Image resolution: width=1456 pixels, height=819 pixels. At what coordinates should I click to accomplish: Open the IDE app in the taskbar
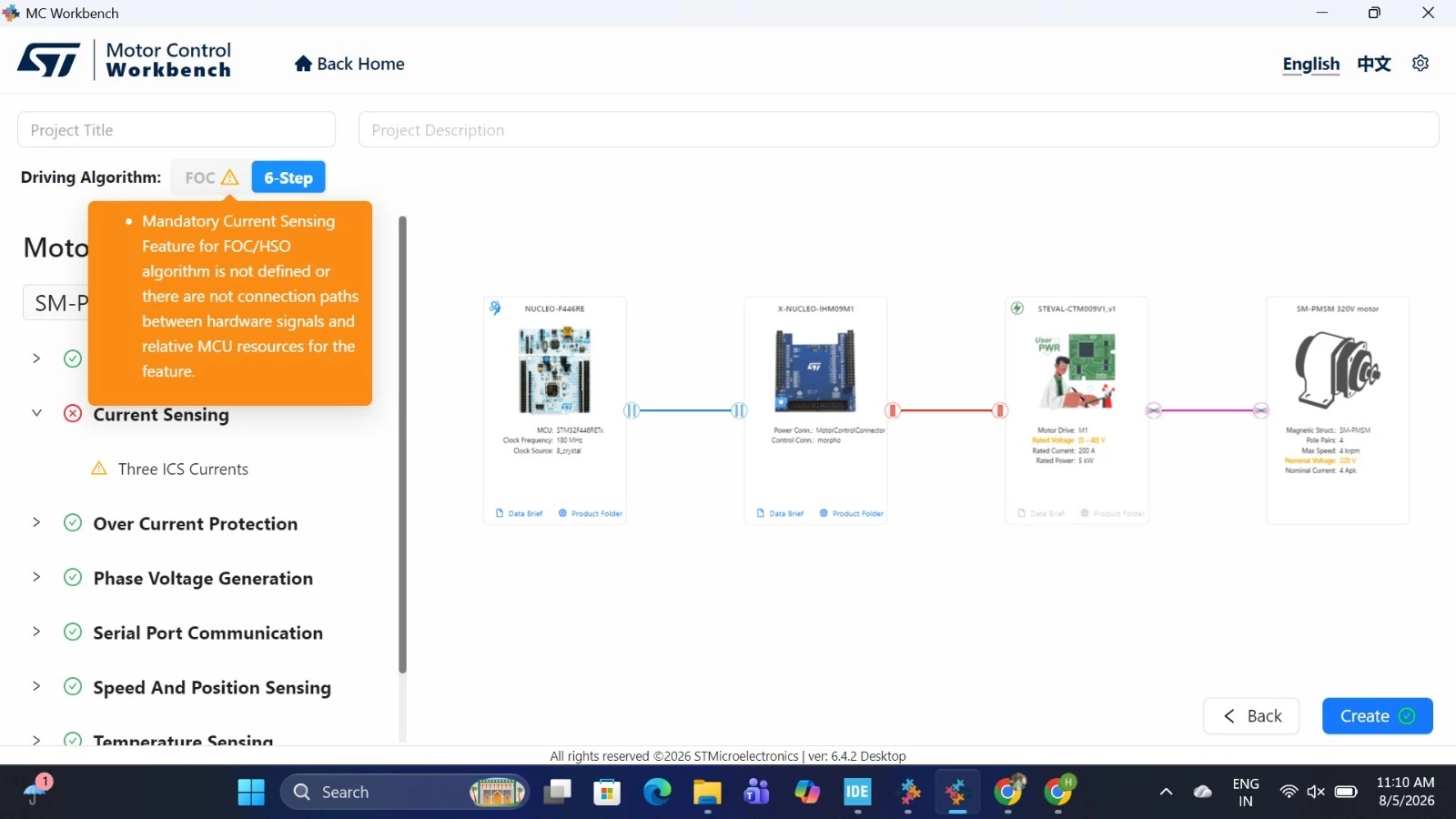[857, 793]
